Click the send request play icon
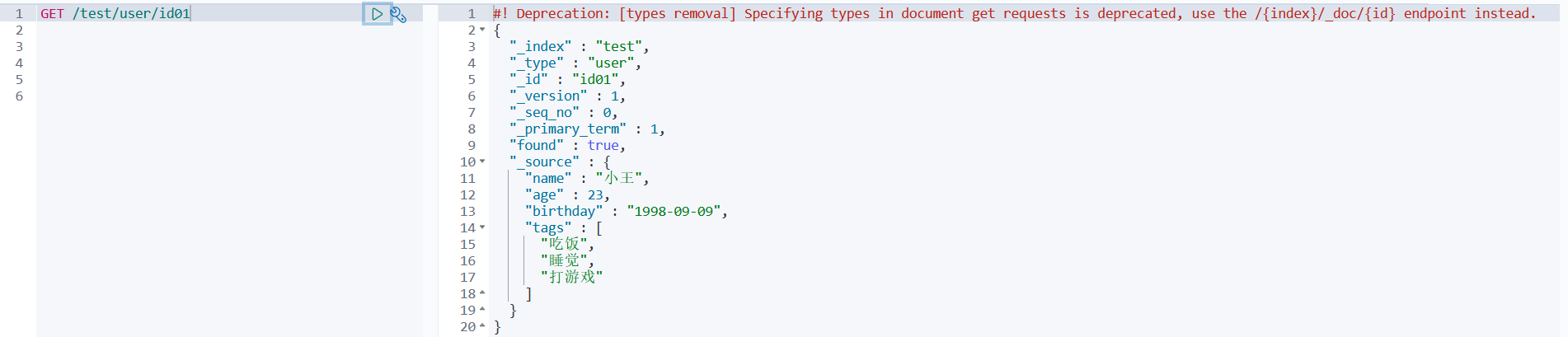The width and height of the screenshot is (1568, 337). (377, 14)
